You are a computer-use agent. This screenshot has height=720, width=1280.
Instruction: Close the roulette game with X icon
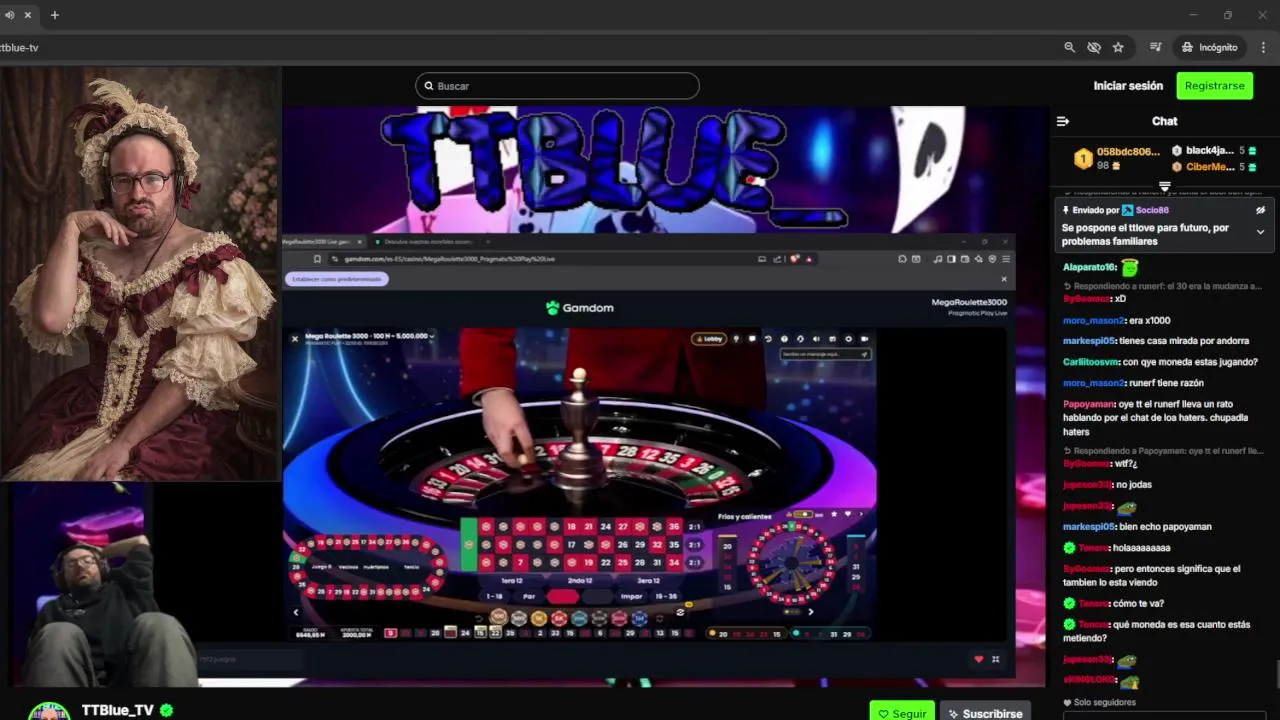[x=295, y=339]
